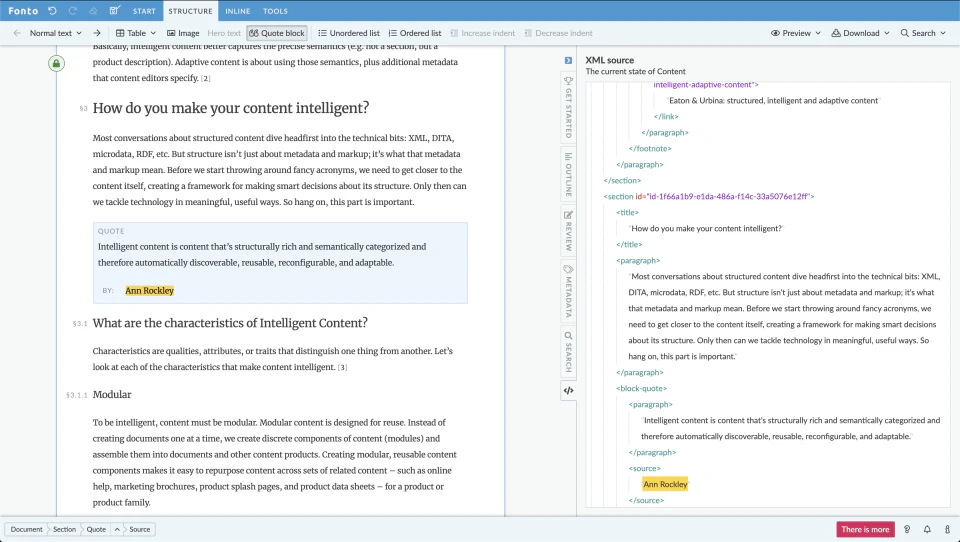This screenshot has width=960, height=542.
Task: Click the There is more button
Action: coord(865,529)
